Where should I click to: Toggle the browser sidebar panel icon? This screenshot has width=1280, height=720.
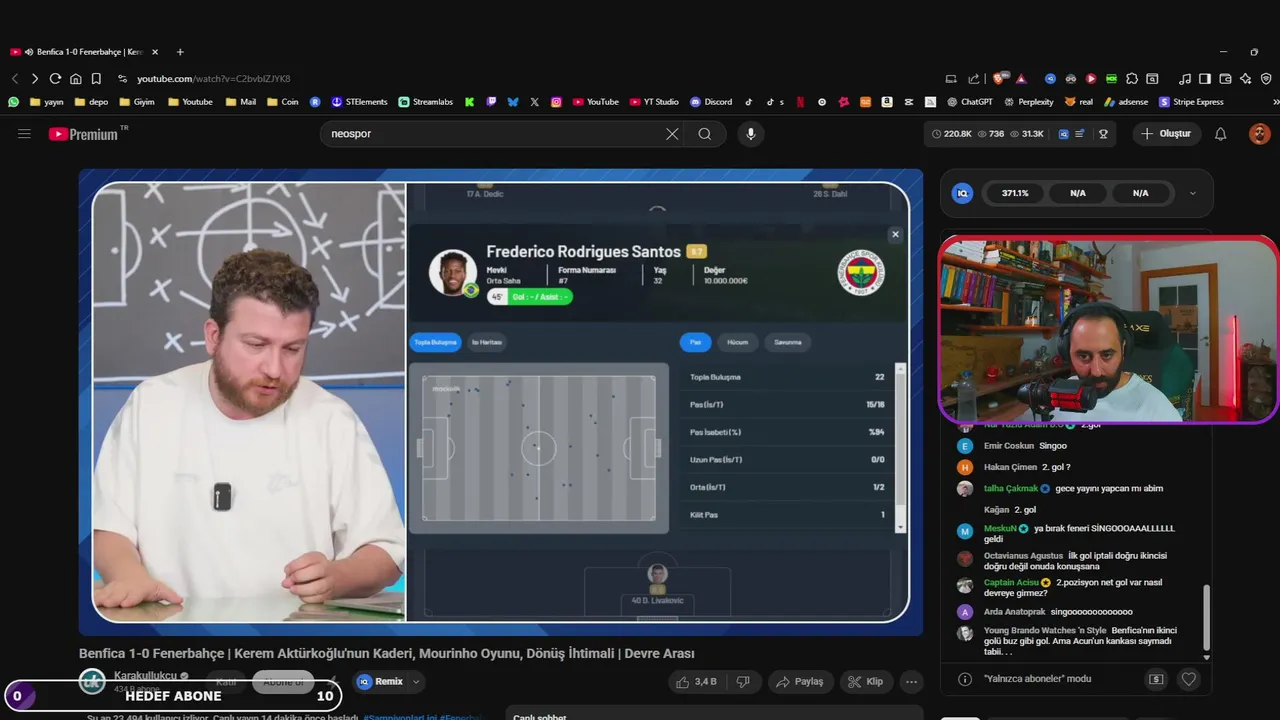1205,78
